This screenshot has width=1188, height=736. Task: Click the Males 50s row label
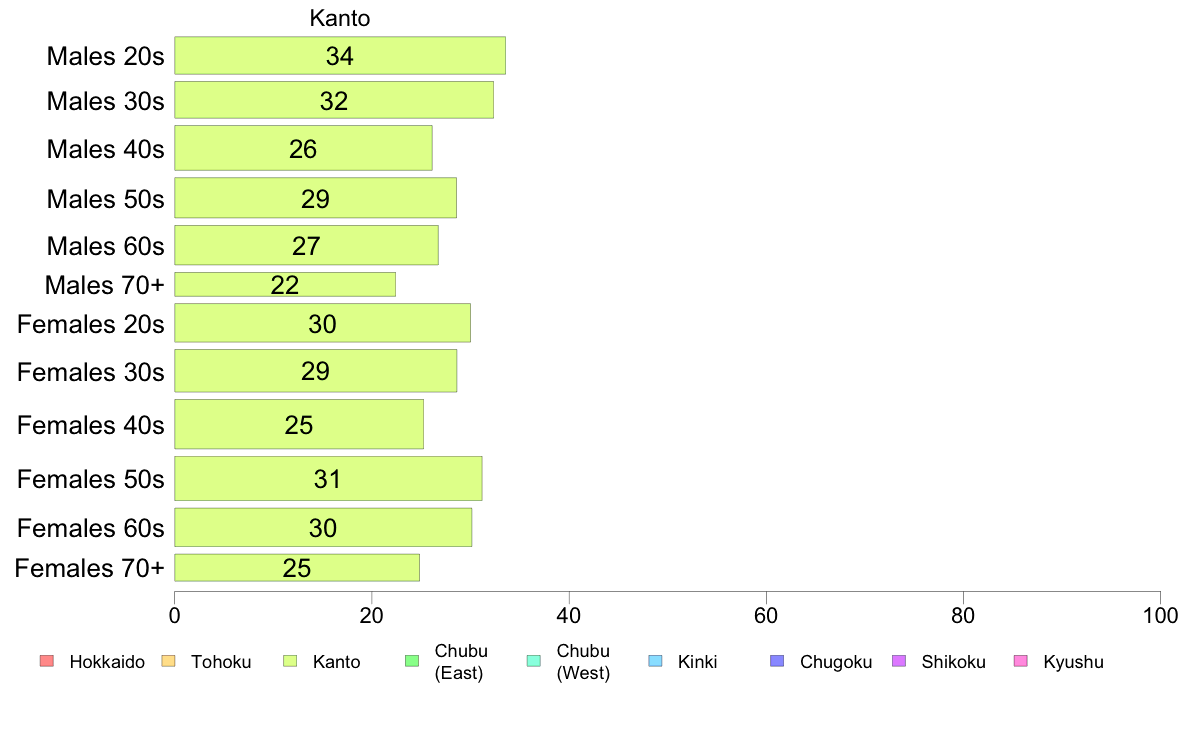pyautogui.click(x=105, y=199)
